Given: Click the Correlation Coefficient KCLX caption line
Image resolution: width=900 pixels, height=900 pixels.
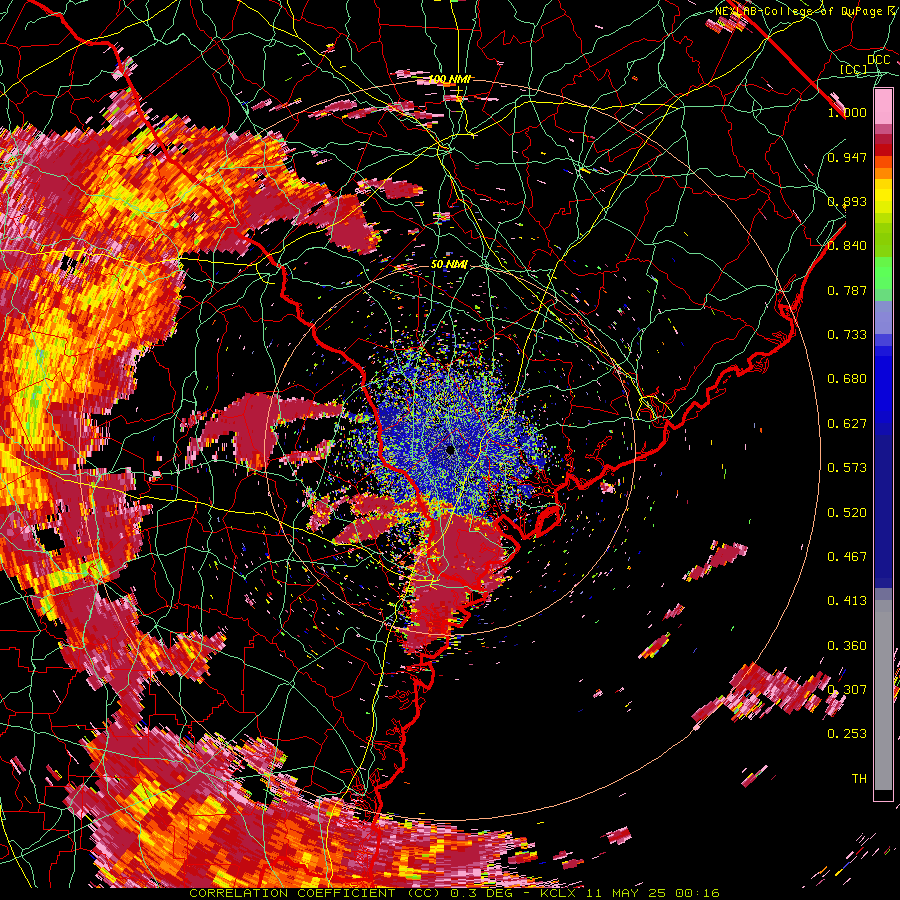Looking at the screenshot, I should 454,893.
